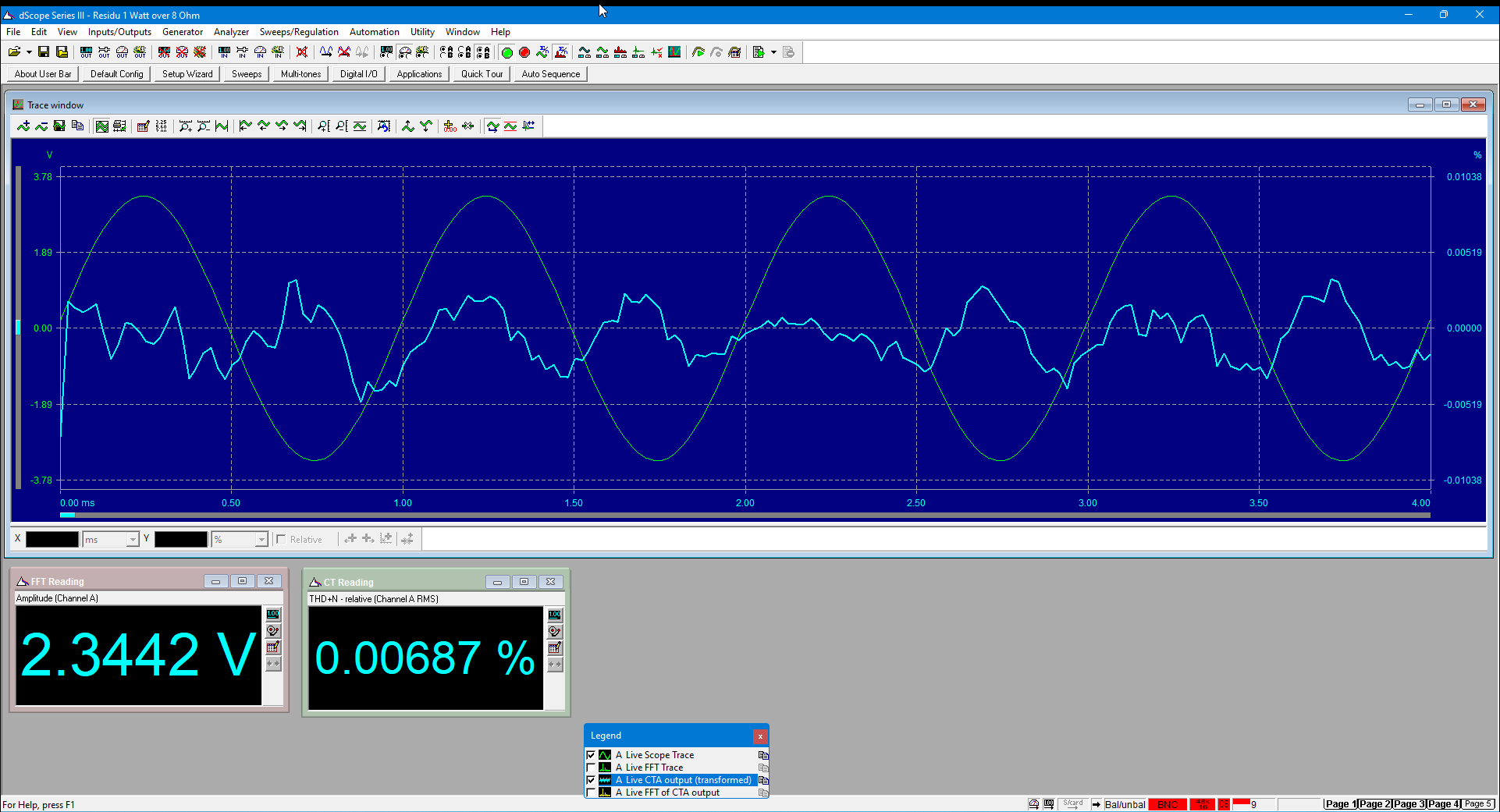Click the copy traces icon in Trace toolbar
Screen dimensions: 1500x812
click(77, 126)
